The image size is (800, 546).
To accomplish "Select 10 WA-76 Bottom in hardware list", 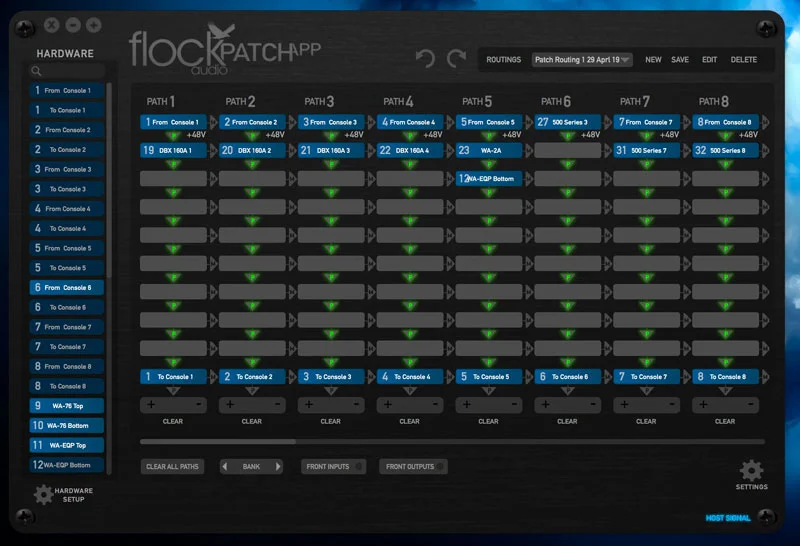I will pos(67,426).
